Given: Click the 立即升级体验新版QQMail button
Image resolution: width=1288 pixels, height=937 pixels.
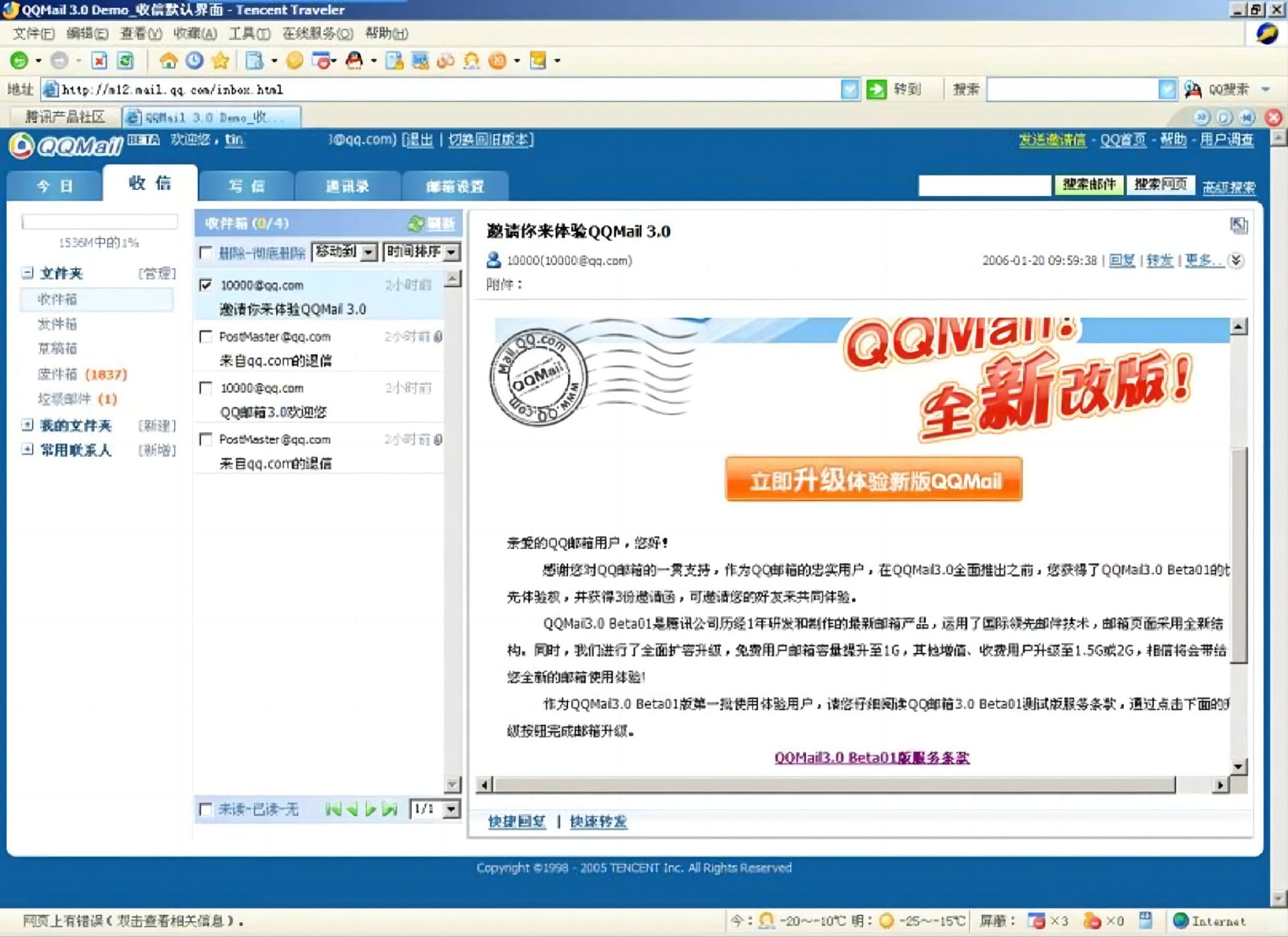Looking at the screenshot, I should point(873,480).
